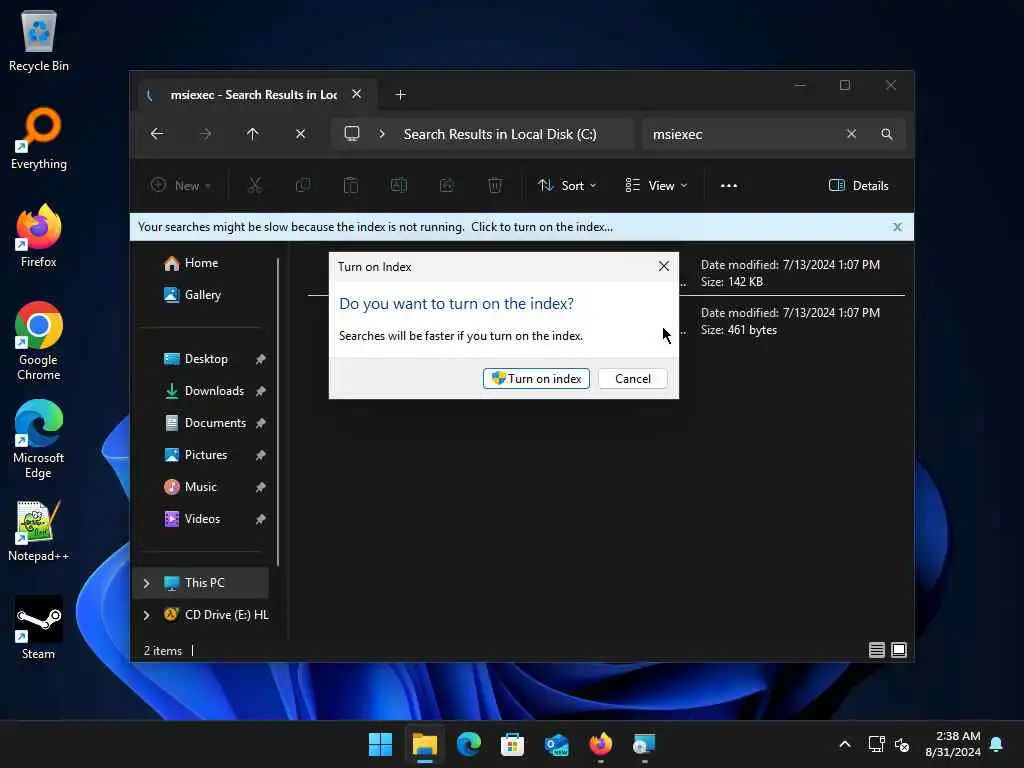Open the Windows Start menu
This screenshot has height=768, width=1024.
click(380, 744)
